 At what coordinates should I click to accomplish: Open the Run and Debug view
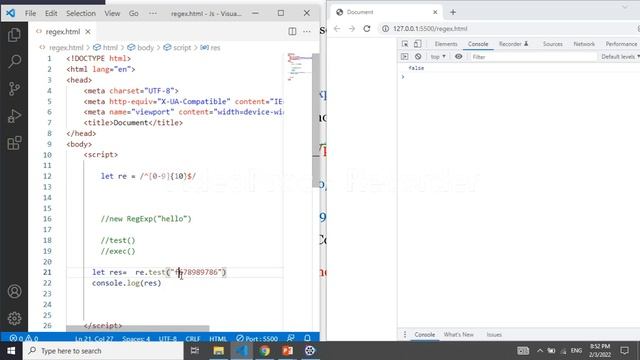[14, 116]
